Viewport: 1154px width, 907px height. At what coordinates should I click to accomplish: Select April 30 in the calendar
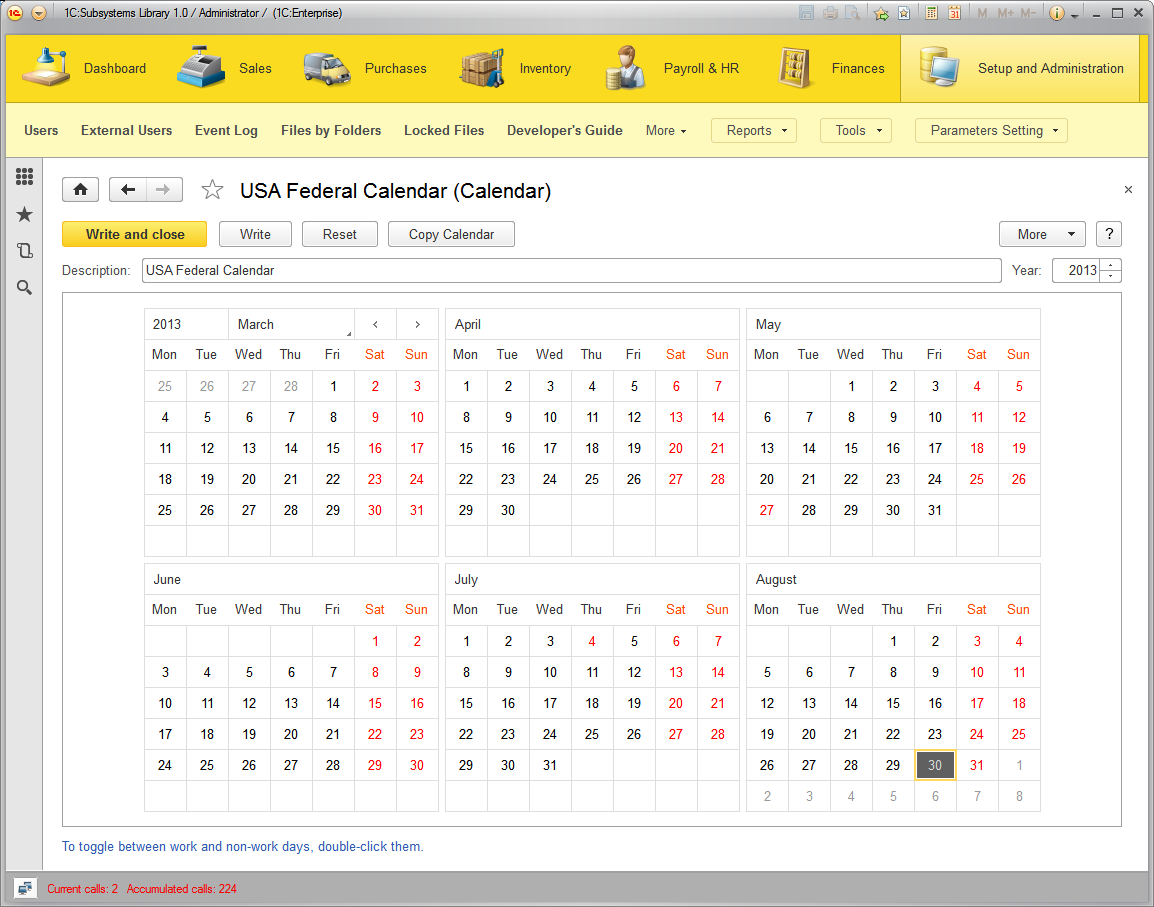[508, 510]
